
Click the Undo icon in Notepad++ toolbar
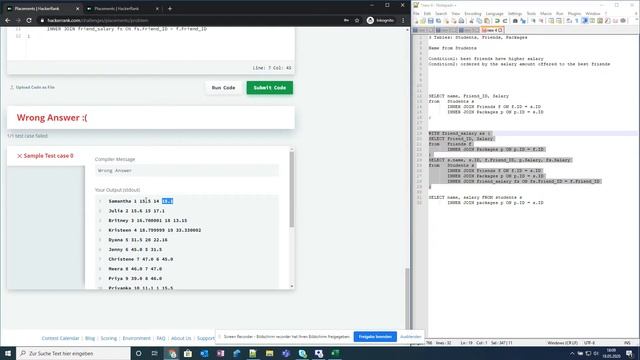point(497,21)
